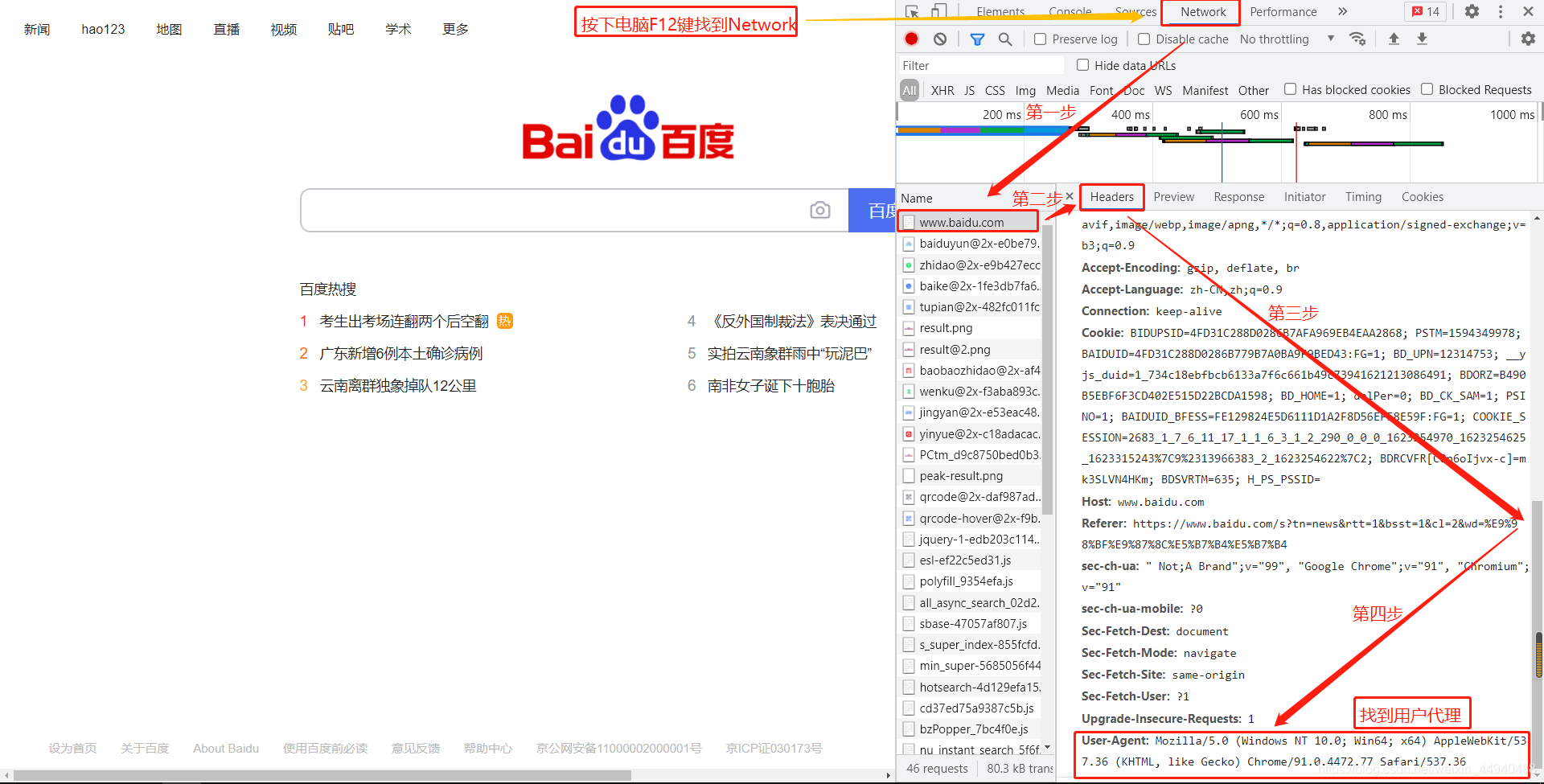Select the jquery-1-edb203c114 request
Image resolution: width=1544 pixels, height=784 pixels.
970,539
